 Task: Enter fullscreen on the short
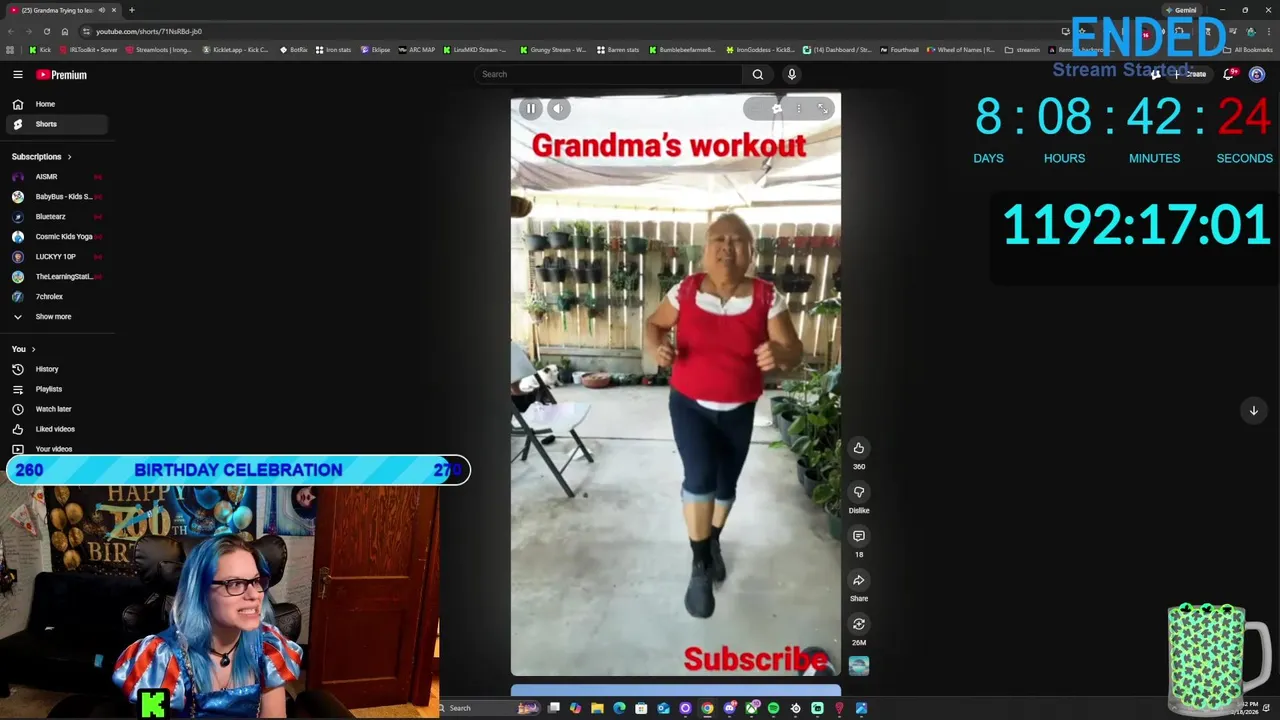click(823, 109)
